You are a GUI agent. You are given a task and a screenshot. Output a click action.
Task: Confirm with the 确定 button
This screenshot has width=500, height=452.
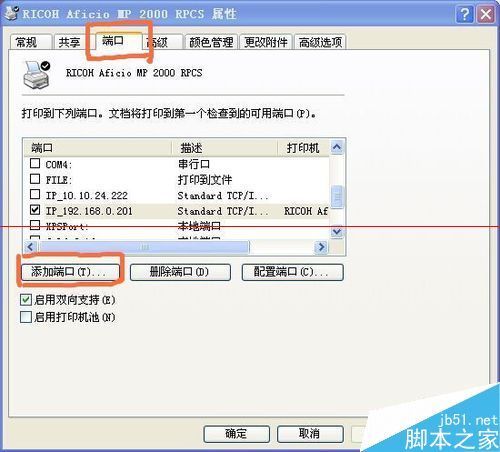click(x=236, y=434)
